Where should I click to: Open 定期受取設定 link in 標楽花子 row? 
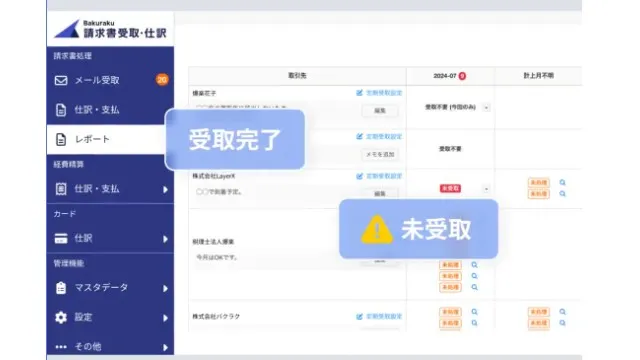tap(384, 93)
